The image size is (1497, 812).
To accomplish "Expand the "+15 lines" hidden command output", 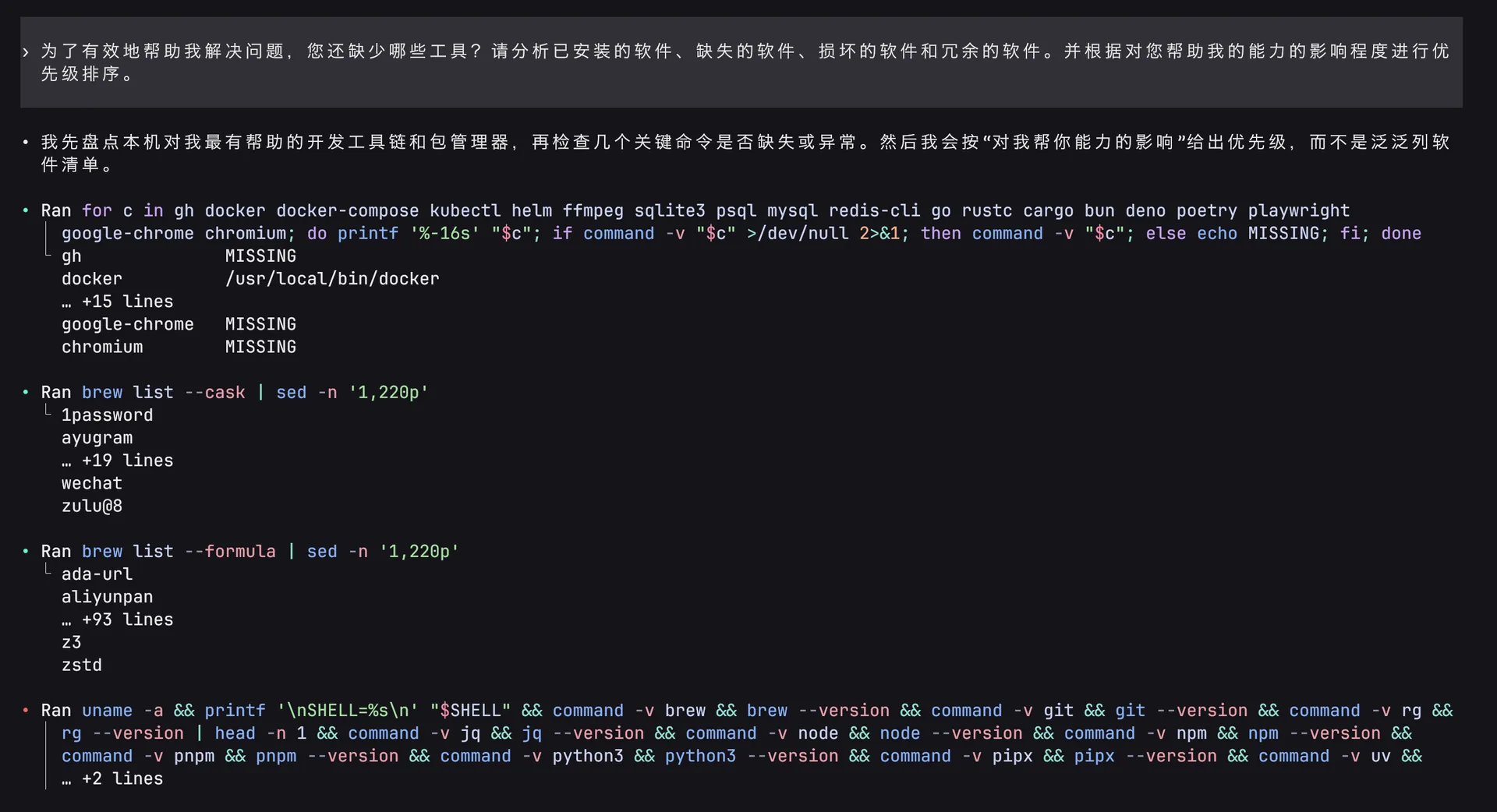I will point(118,302).
